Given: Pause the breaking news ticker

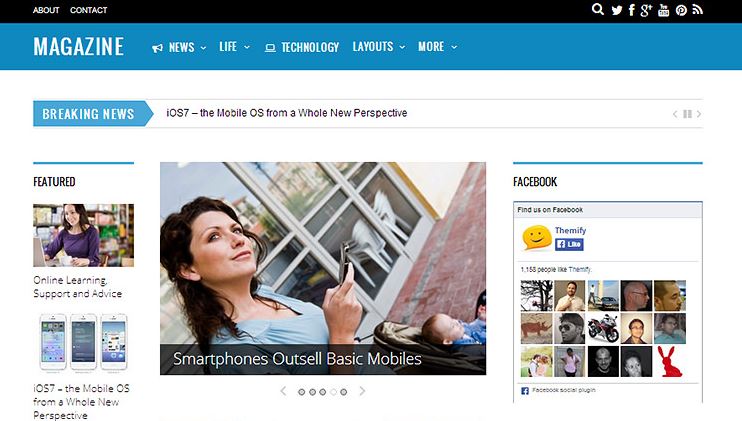Looking at the screenshot, I should click(687, 114).
